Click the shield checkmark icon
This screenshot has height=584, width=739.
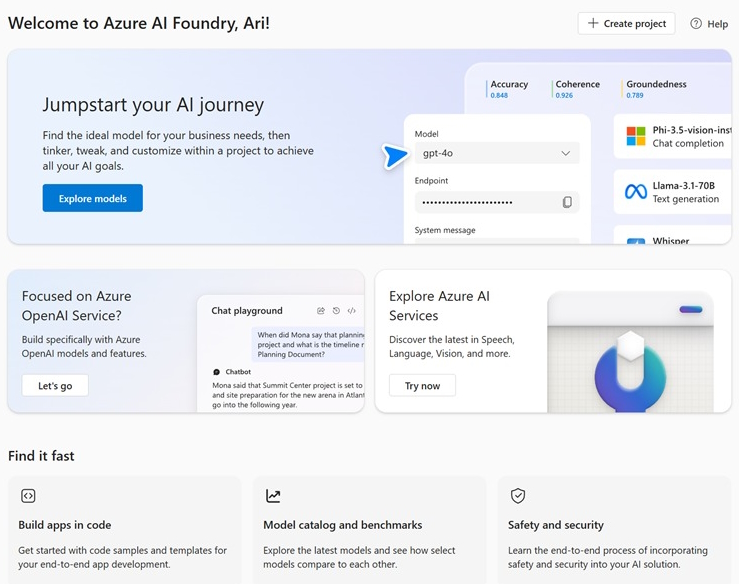[518, 496]
